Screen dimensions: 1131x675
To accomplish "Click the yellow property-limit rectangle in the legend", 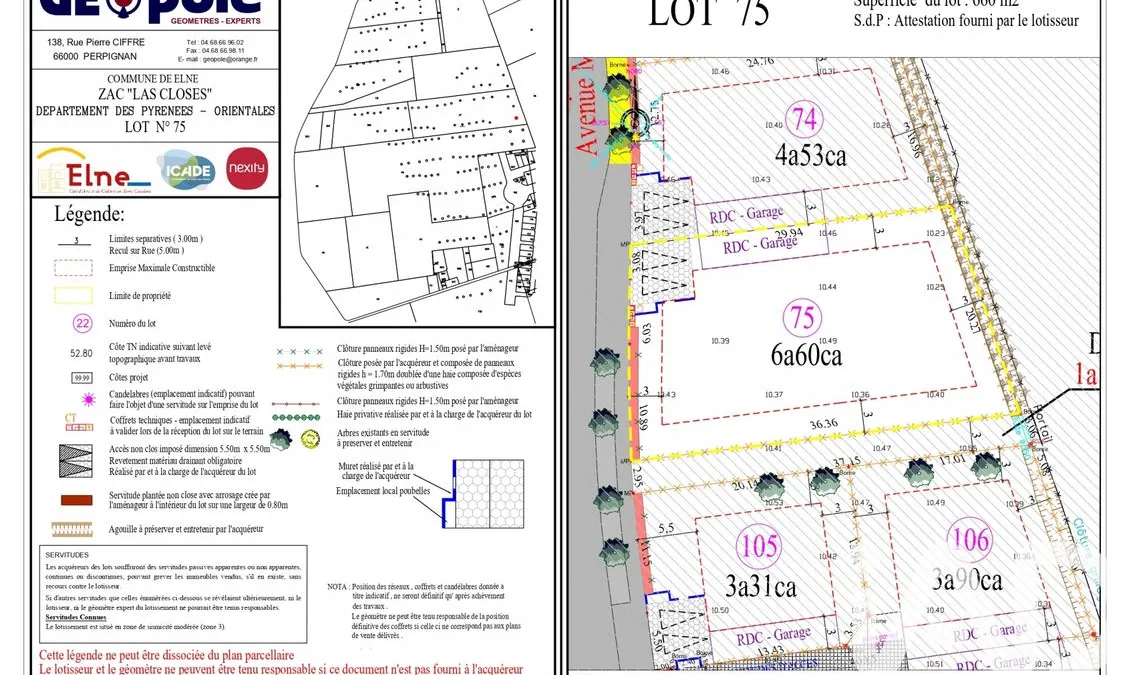I will [74, 295].
